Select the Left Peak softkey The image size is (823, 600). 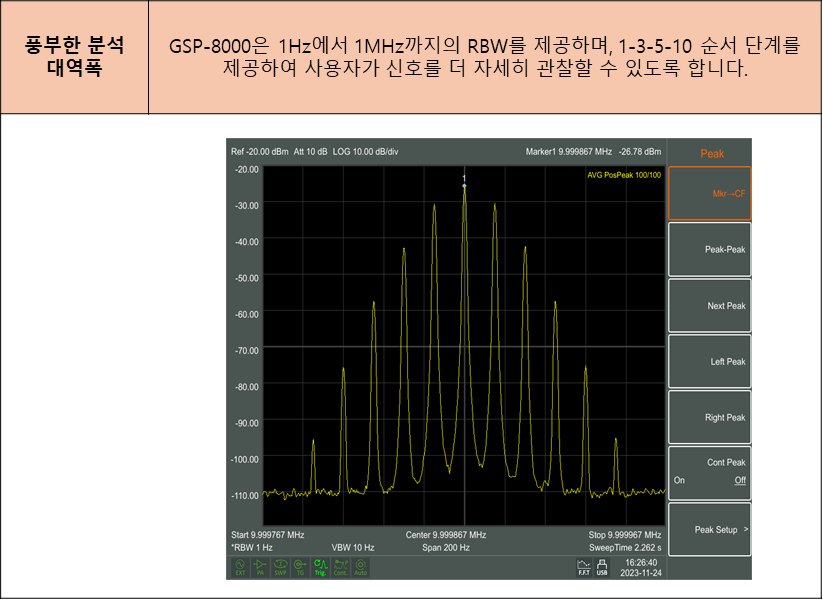710,362
